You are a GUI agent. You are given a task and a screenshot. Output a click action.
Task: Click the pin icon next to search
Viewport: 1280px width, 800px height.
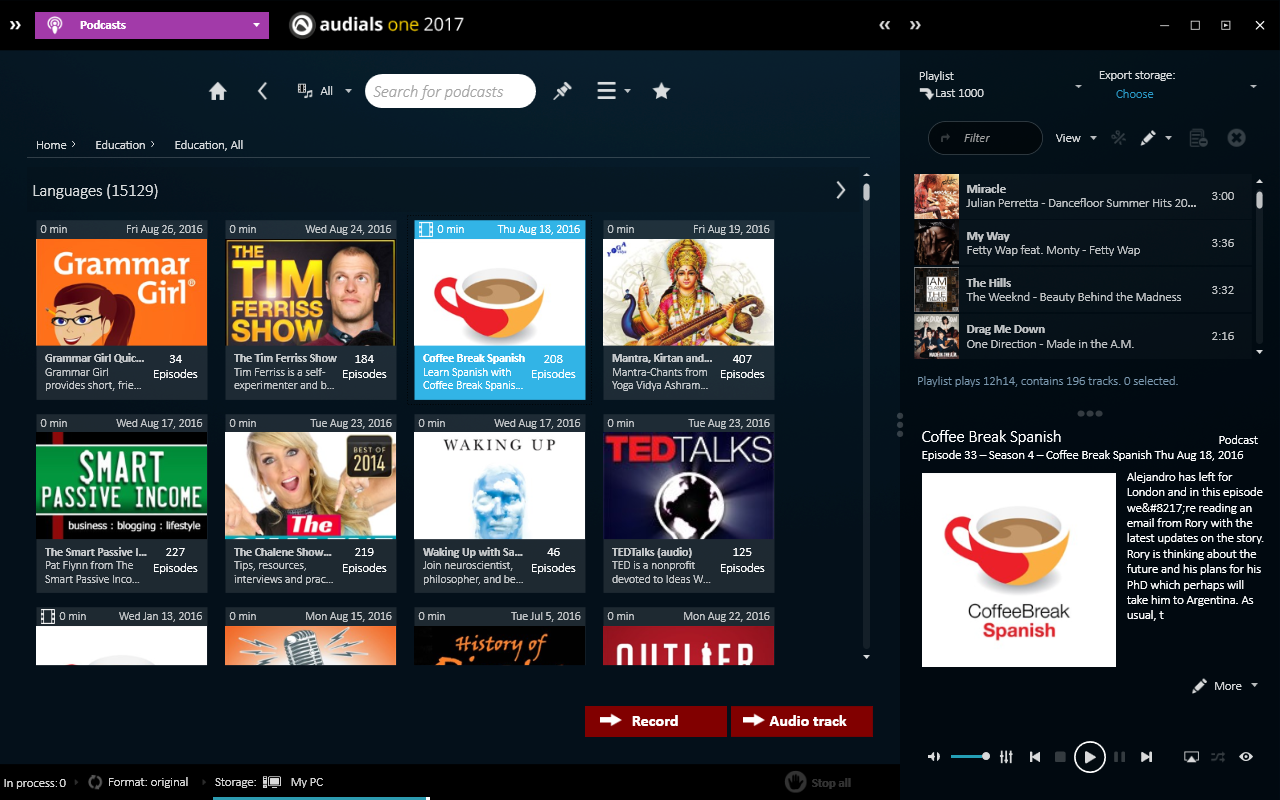562,91
